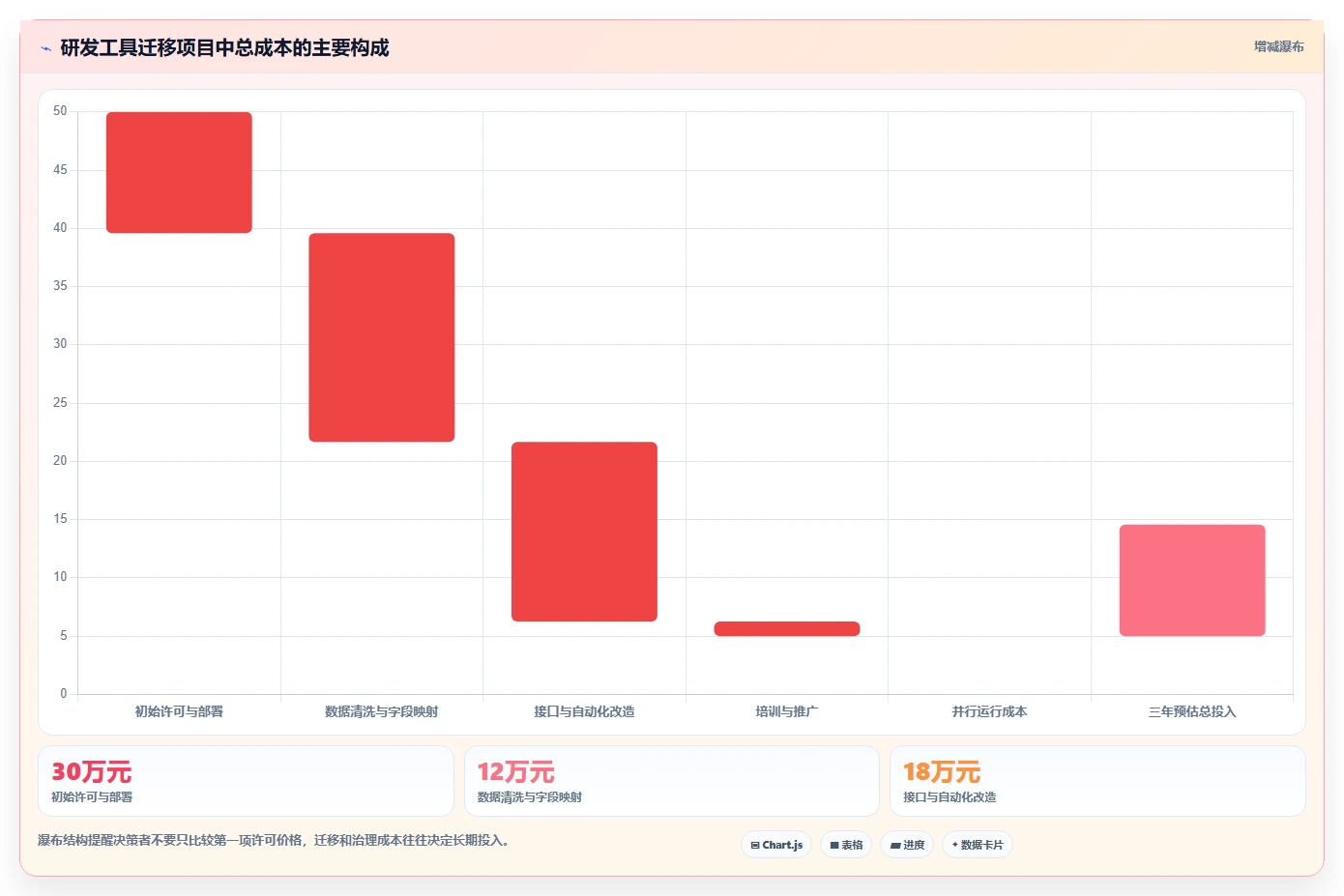The height and width of the screenshot is (896, 1344).
Task: Select the 初始许可与部署 red bar
Action: click(x=179, y=172)
